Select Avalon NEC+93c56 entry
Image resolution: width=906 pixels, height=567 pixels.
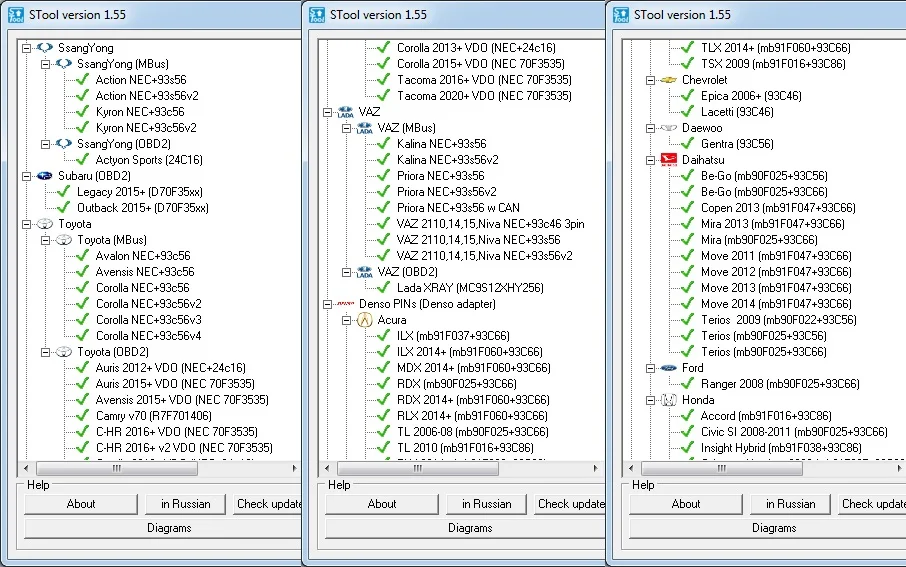click(x=143, y=256)
